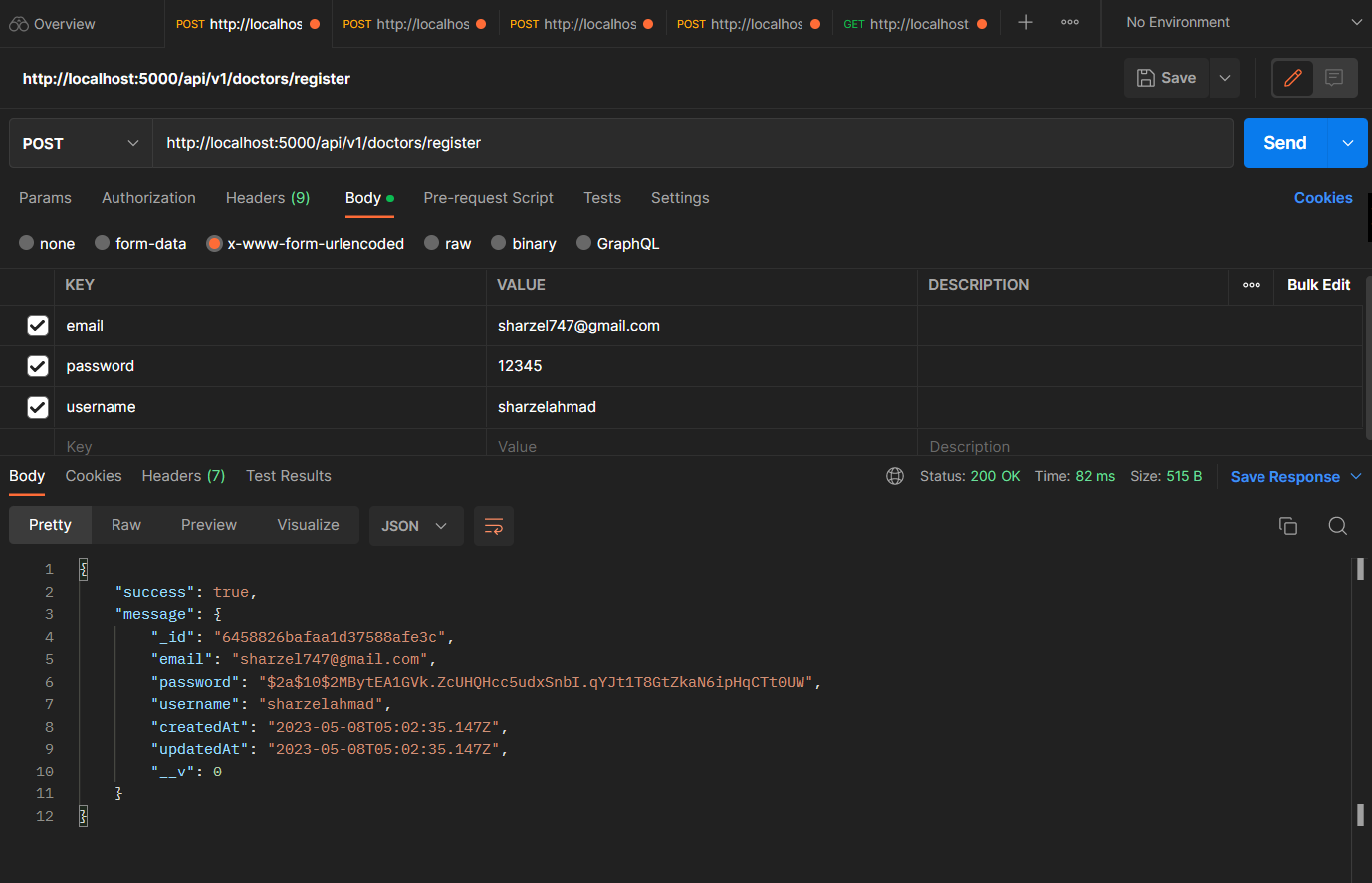Click the params table ellipsis menu
The height and width of the screenshot is (883, 1372).
click(1251, 286)
